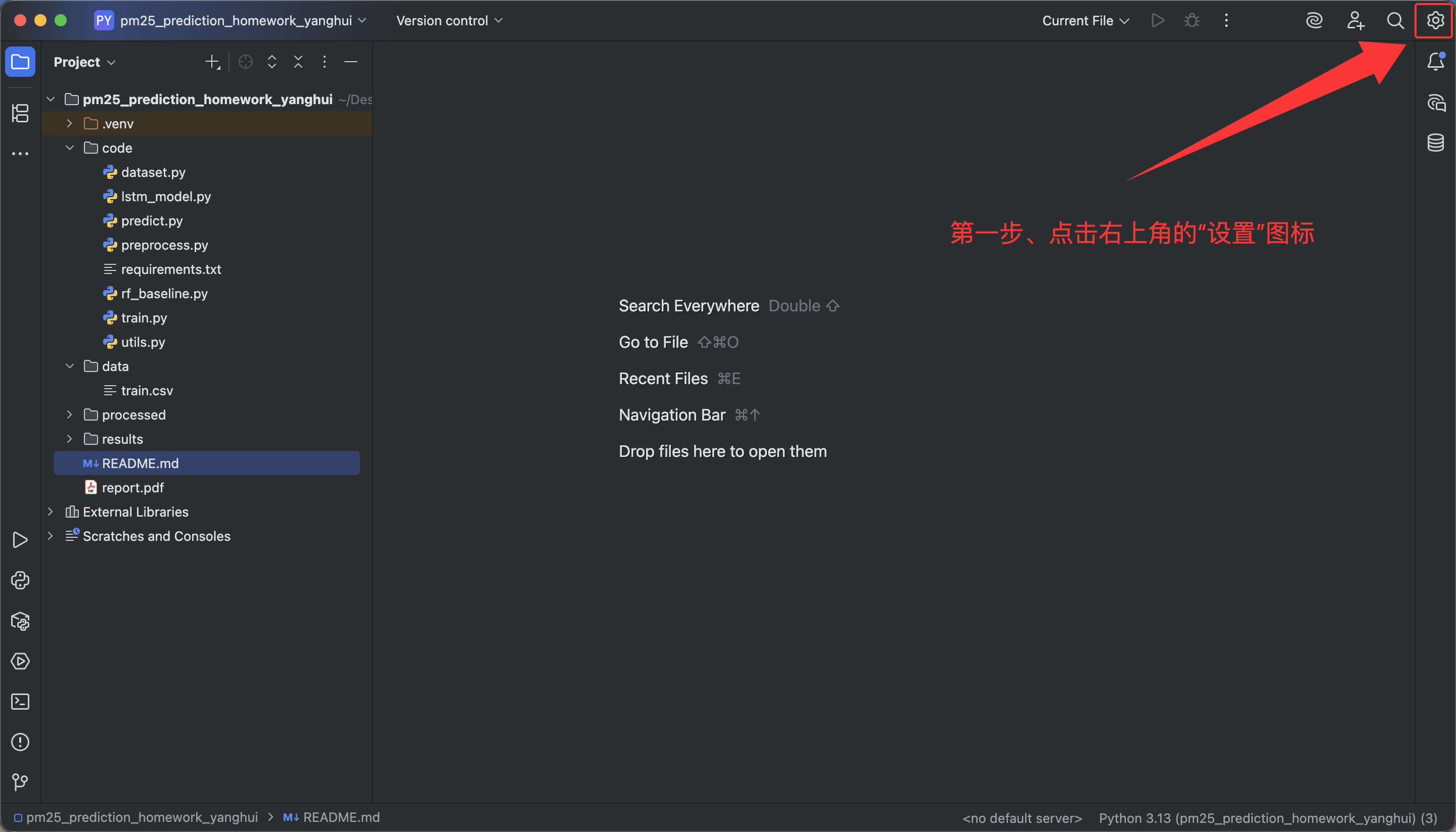Collapse the code folder

[x=69, y=148]
